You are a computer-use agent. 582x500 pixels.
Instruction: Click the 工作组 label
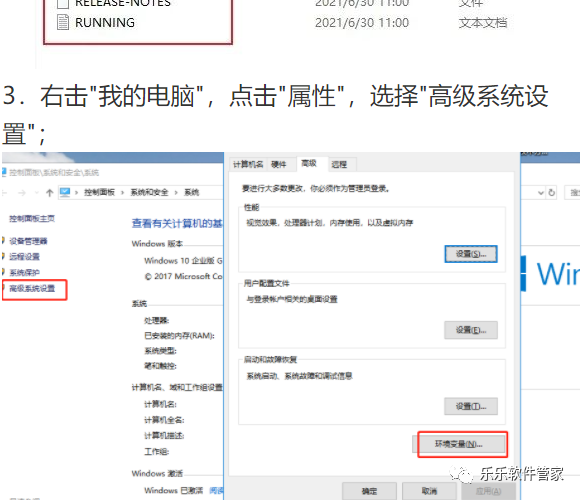coord(157,451)
